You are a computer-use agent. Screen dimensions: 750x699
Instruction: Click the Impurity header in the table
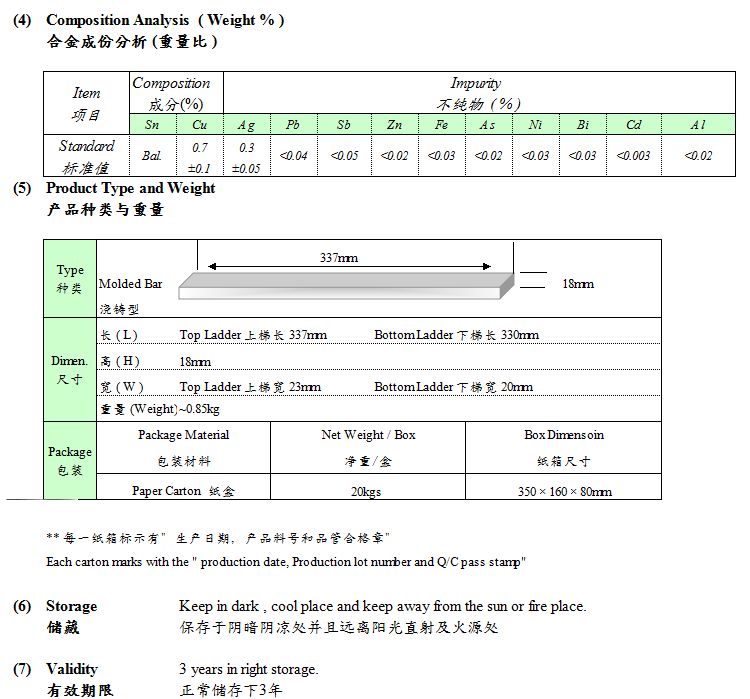click(476, 84)
